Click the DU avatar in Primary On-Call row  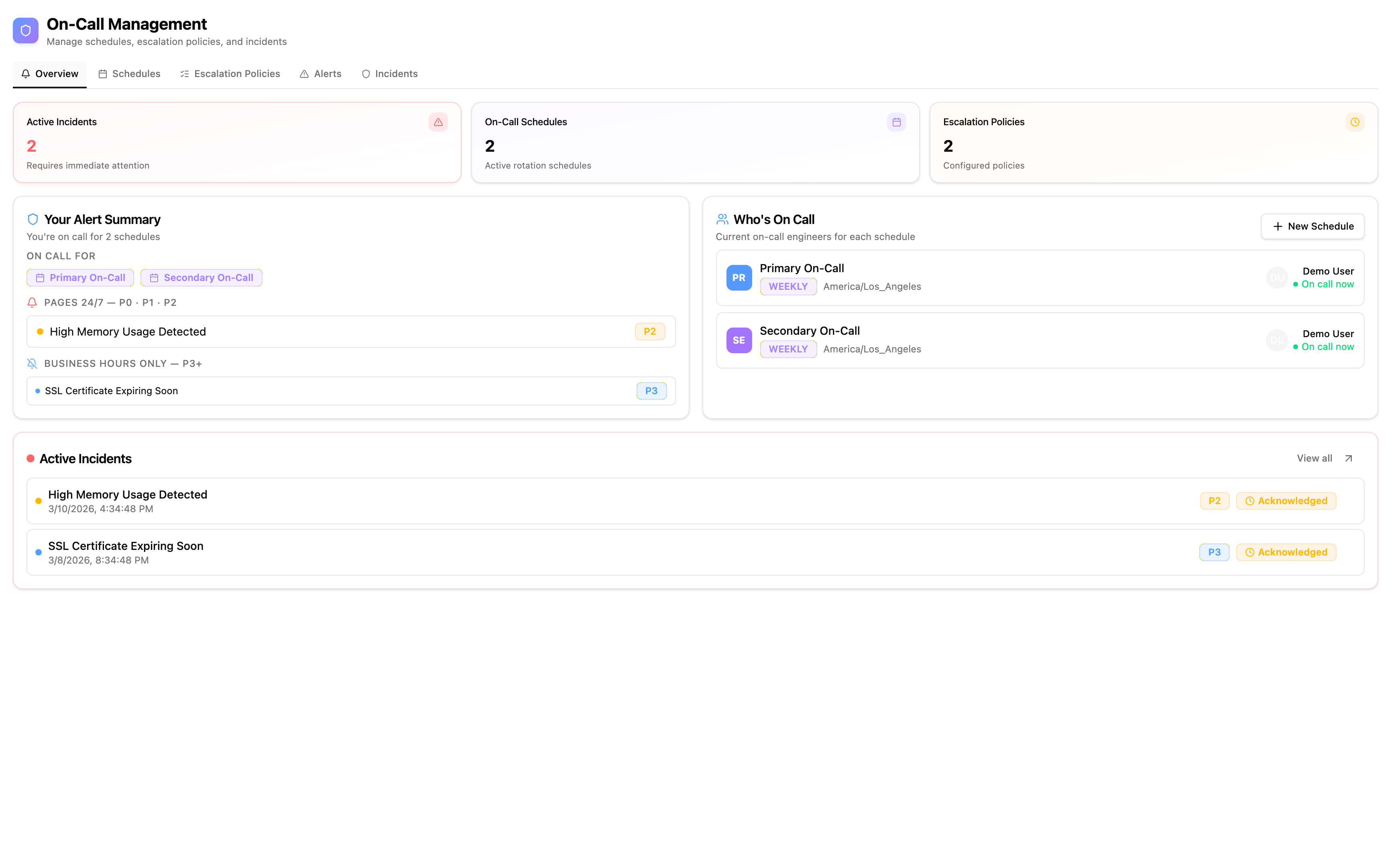tap(1277, 277)
